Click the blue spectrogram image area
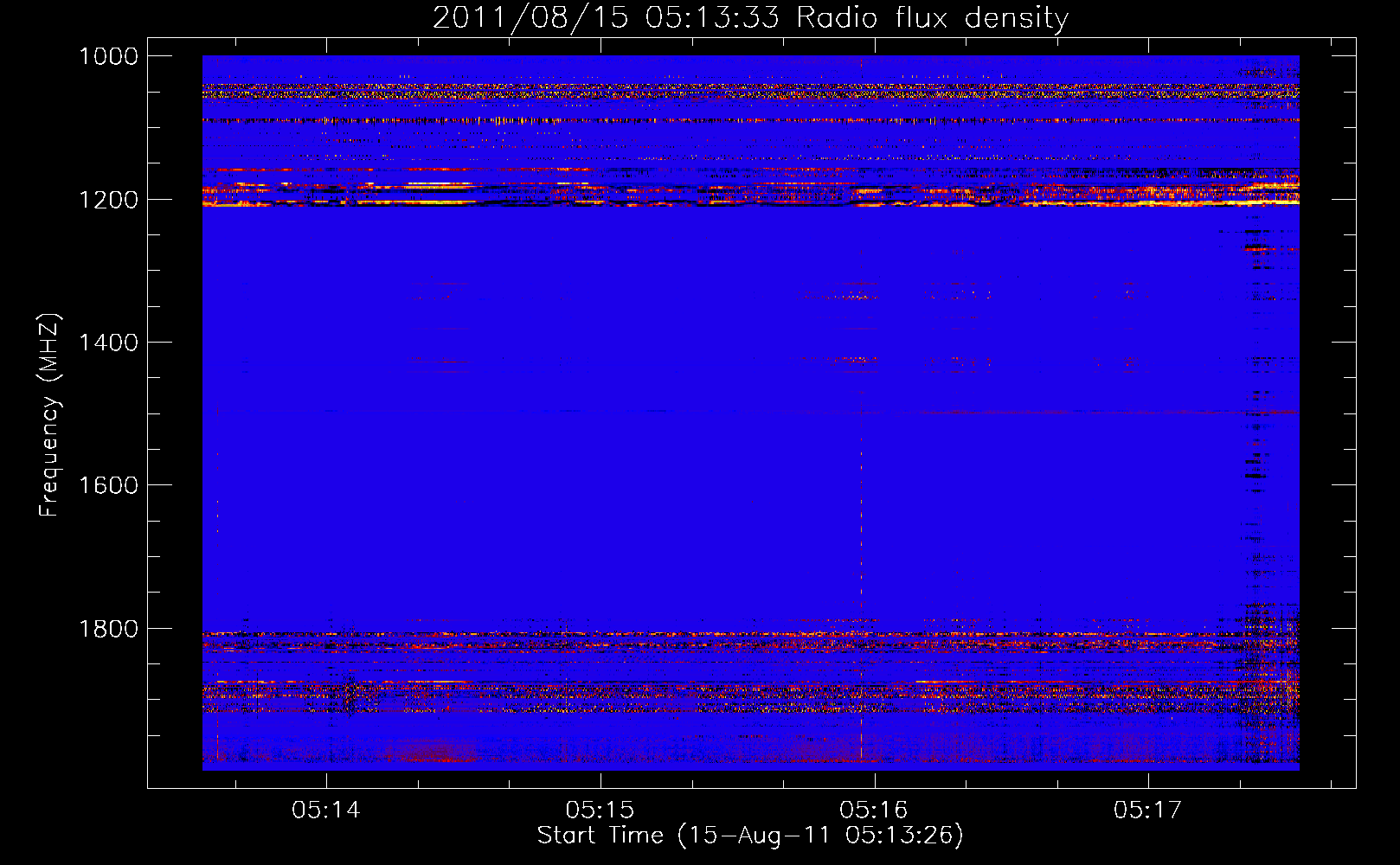 coord(751,413)
